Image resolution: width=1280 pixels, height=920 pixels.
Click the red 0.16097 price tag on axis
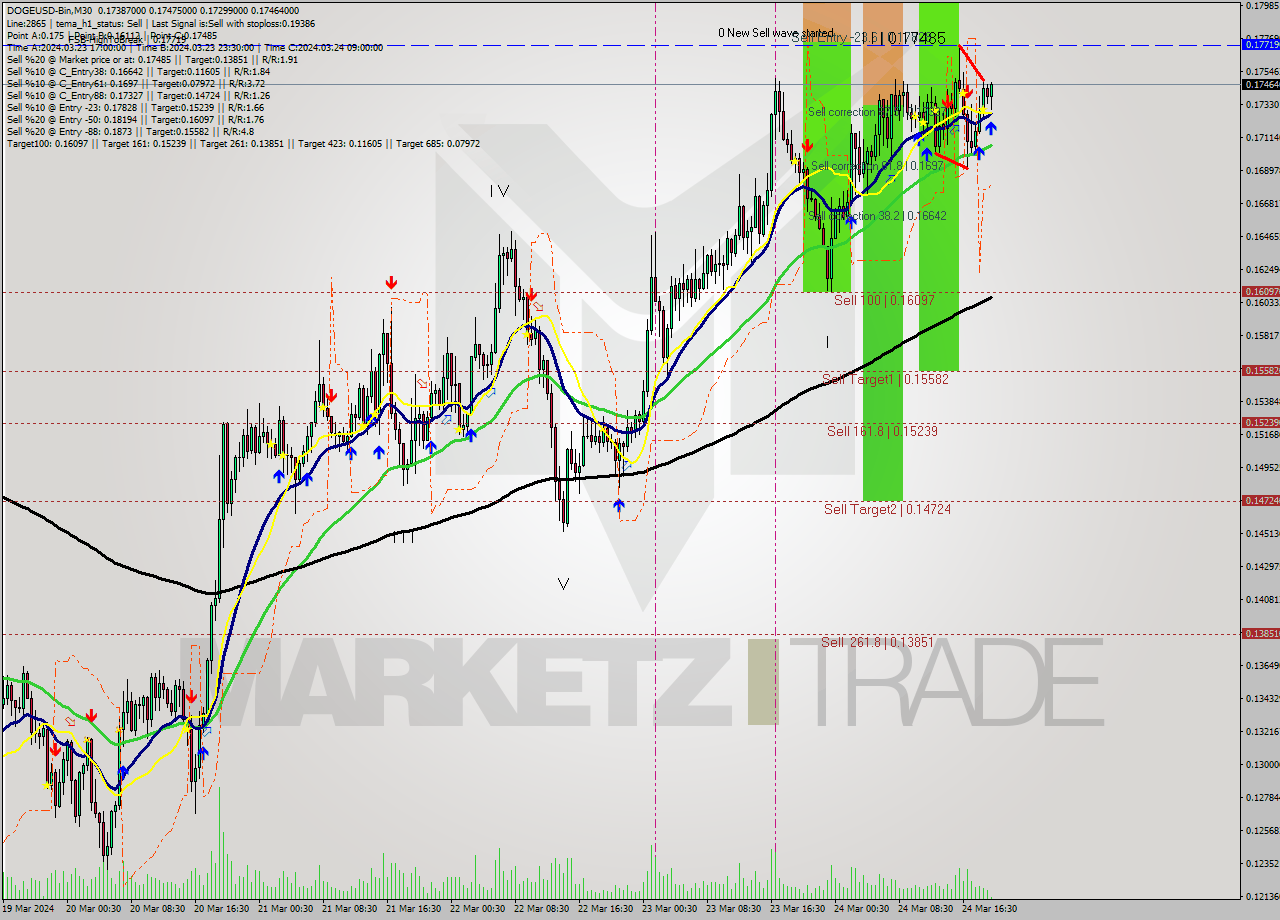pyautogui.click(x=1260, y=292)
